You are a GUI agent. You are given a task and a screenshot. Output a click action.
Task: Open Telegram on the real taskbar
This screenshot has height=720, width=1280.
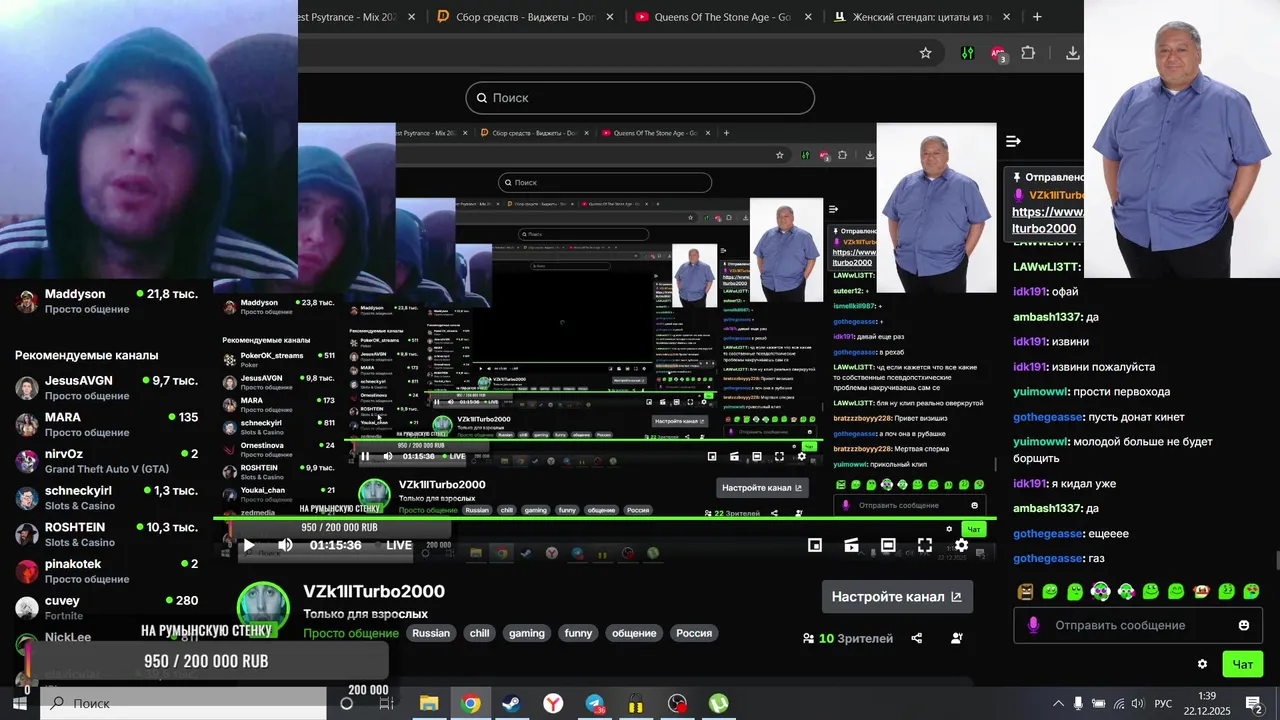click(x=595, y=703)
